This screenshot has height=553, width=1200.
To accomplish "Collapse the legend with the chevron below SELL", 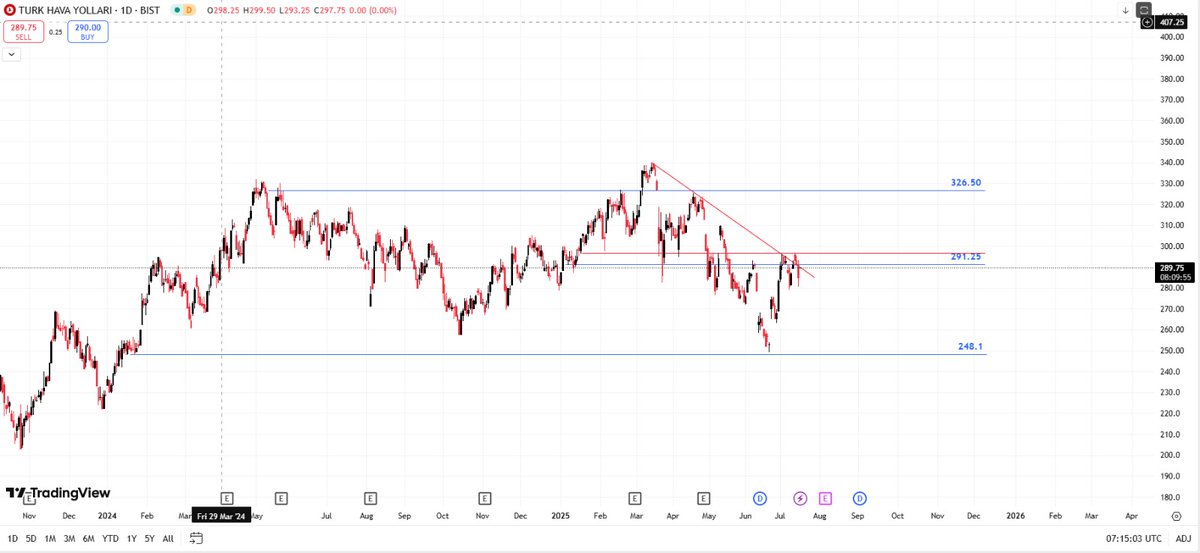I will [x=12, y=55].
